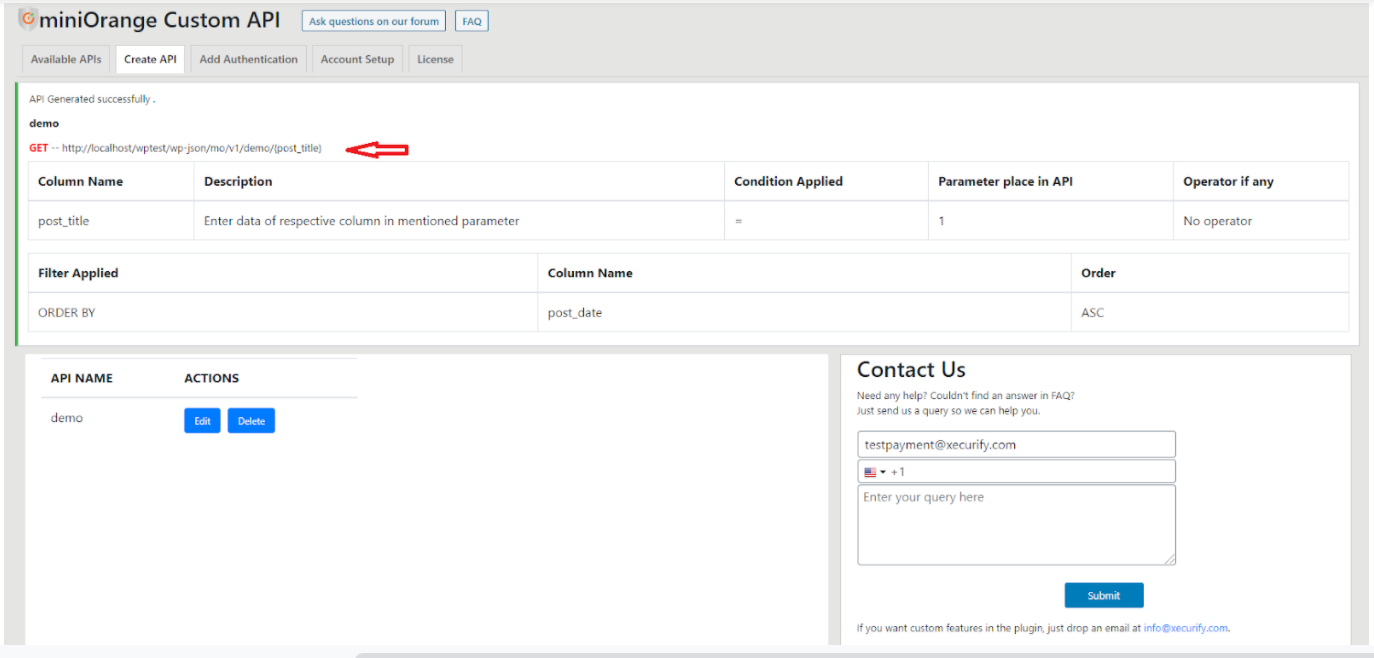
Task: Delete the demo API
Action: tap(251, 421)
